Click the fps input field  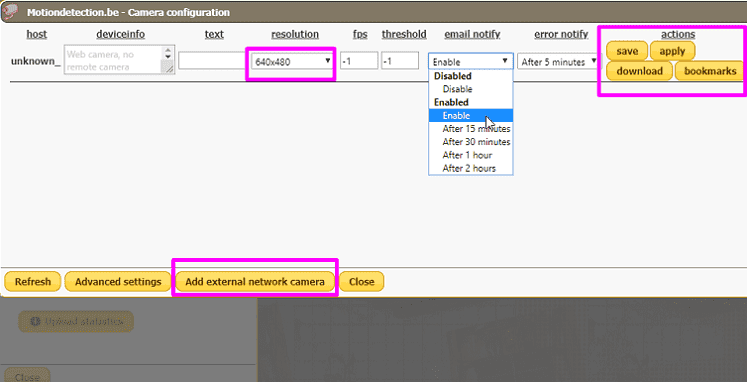(x=359, y=60)
